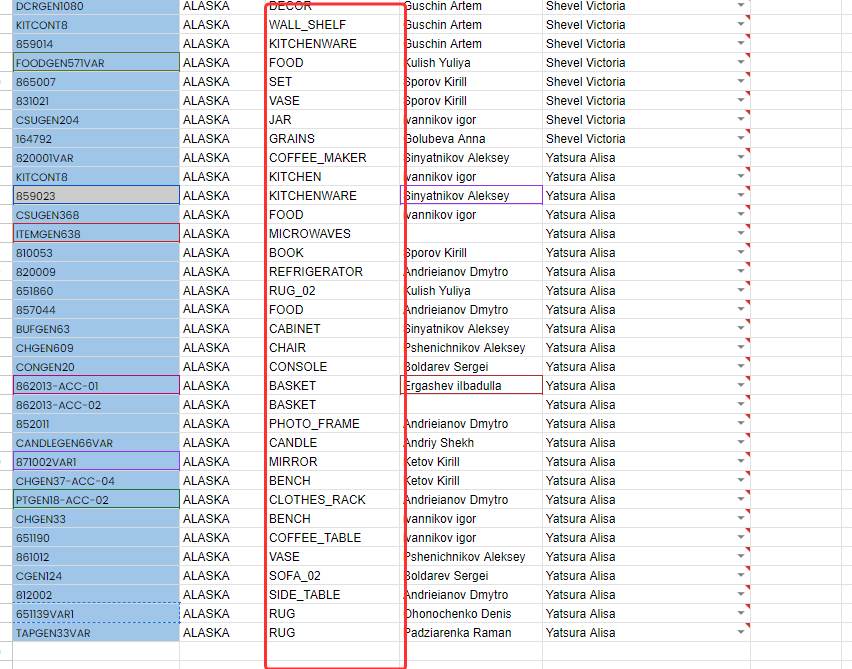Select the REFRIGERATOR cell

332,272
